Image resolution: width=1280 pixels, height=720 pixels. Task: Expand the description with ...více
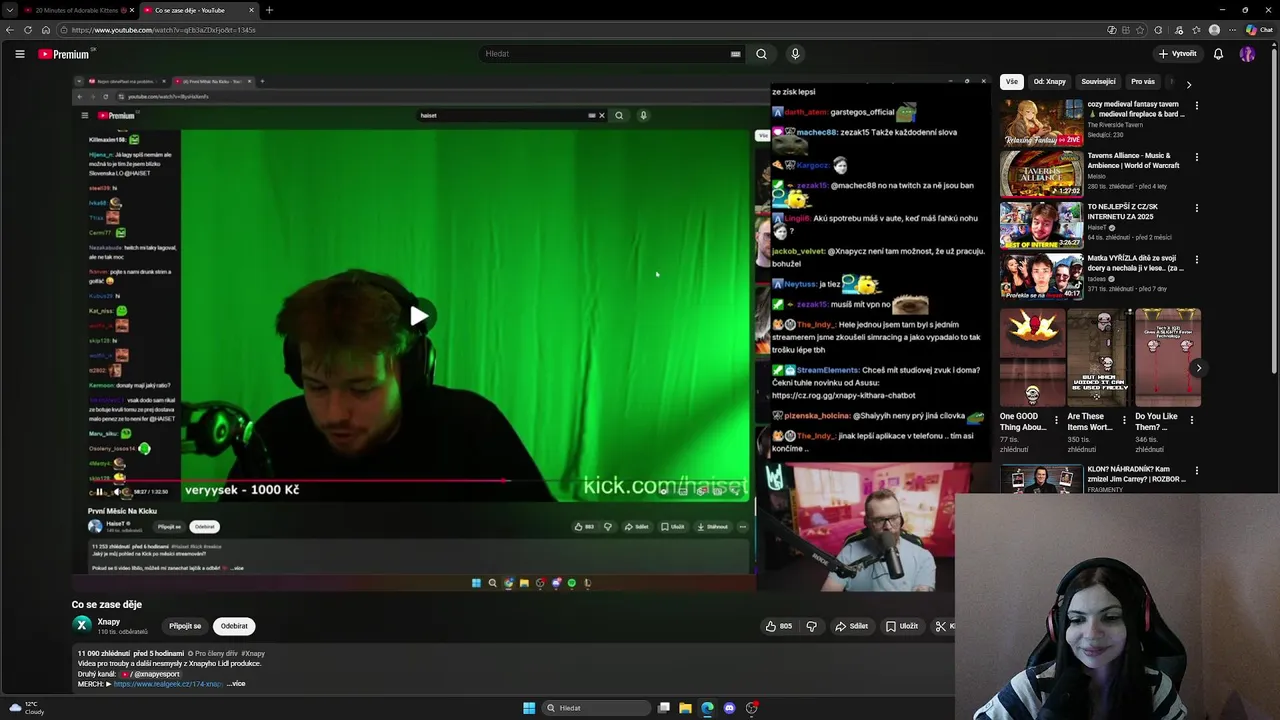pyautogui.click(x=236, y=684)
